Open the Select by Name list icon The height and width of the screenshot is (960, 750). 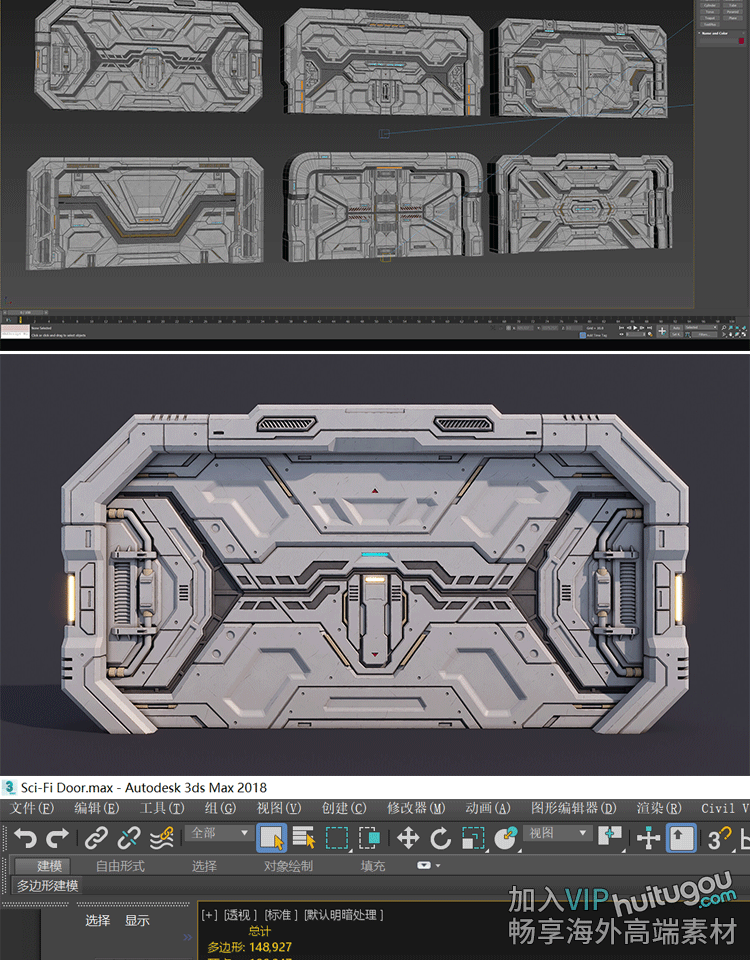point(304,838)
